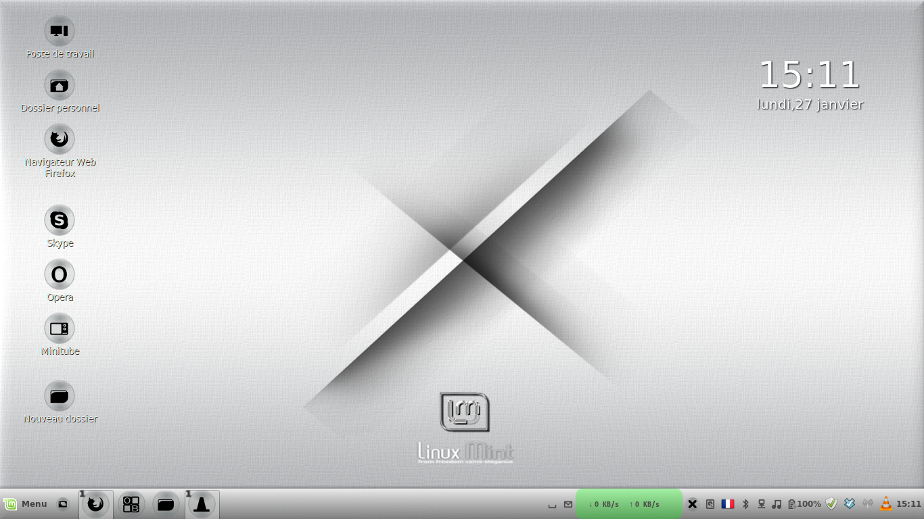The image size is (924, 519).
Task: Click the lundi,27 janvier date text
Action: 810,104
